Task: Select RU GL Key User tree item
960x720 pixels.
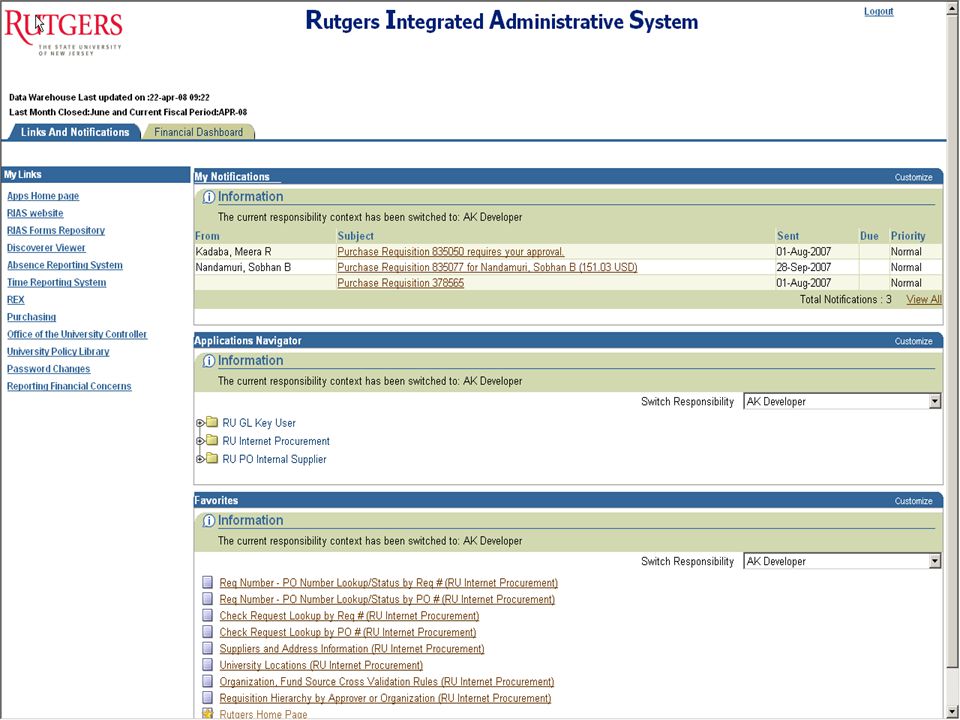Action: tap(259, 423)
